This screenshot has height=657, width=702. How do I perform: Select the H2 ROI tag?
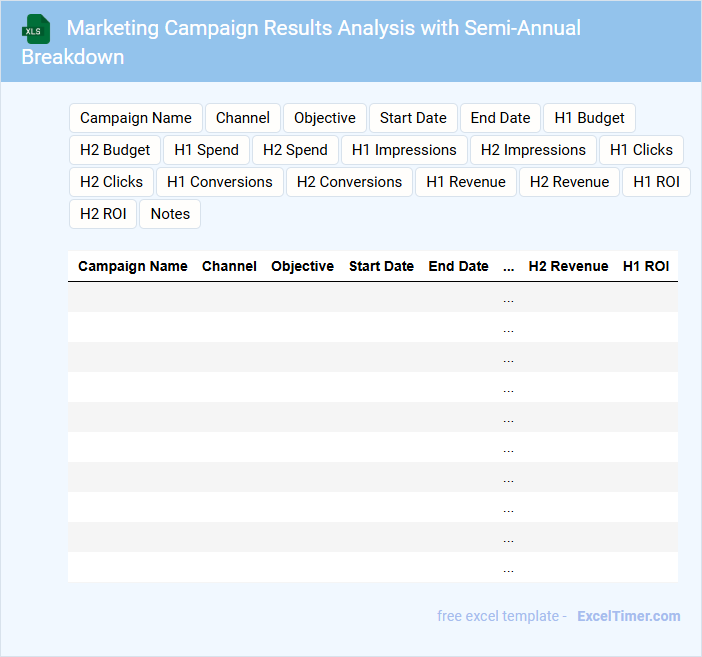tap(102, 214)
